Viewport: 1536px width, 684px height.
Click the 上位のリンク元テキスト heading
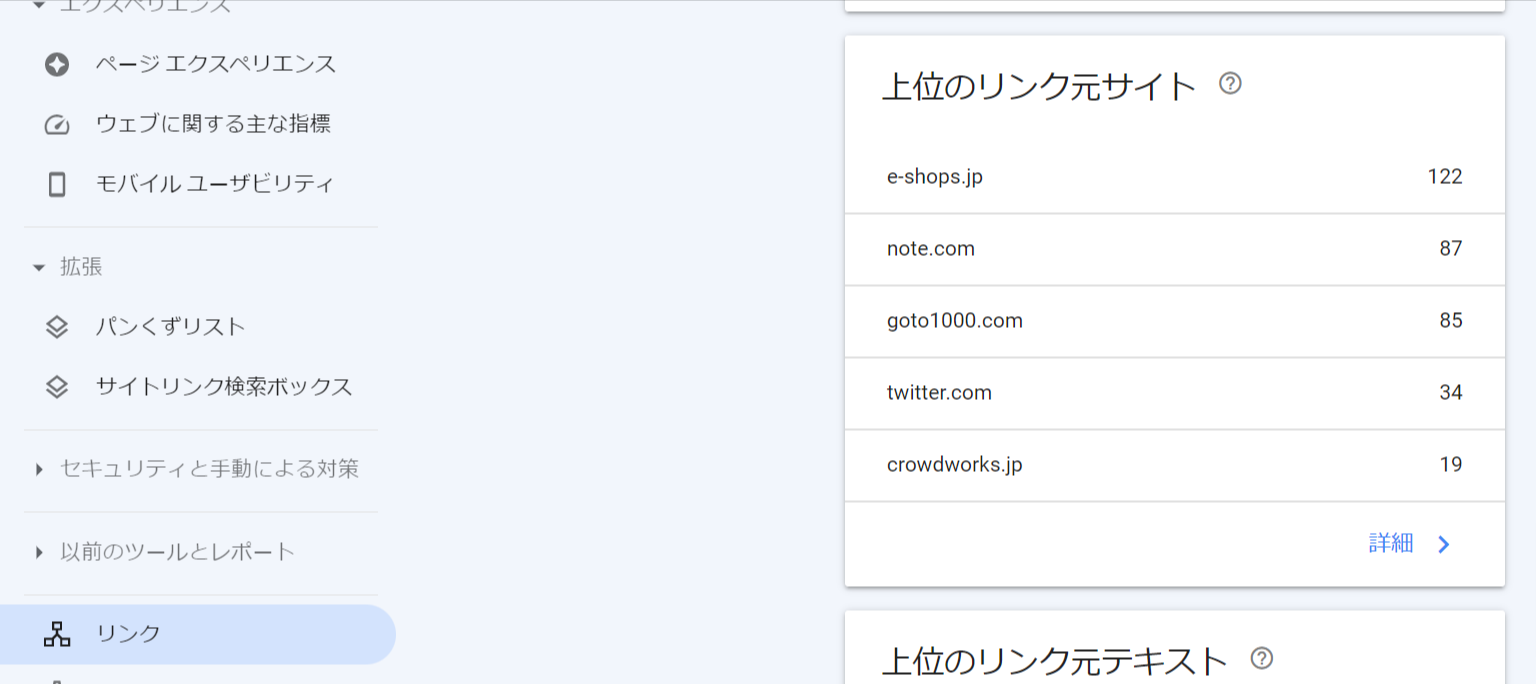tap(1055, 661)
